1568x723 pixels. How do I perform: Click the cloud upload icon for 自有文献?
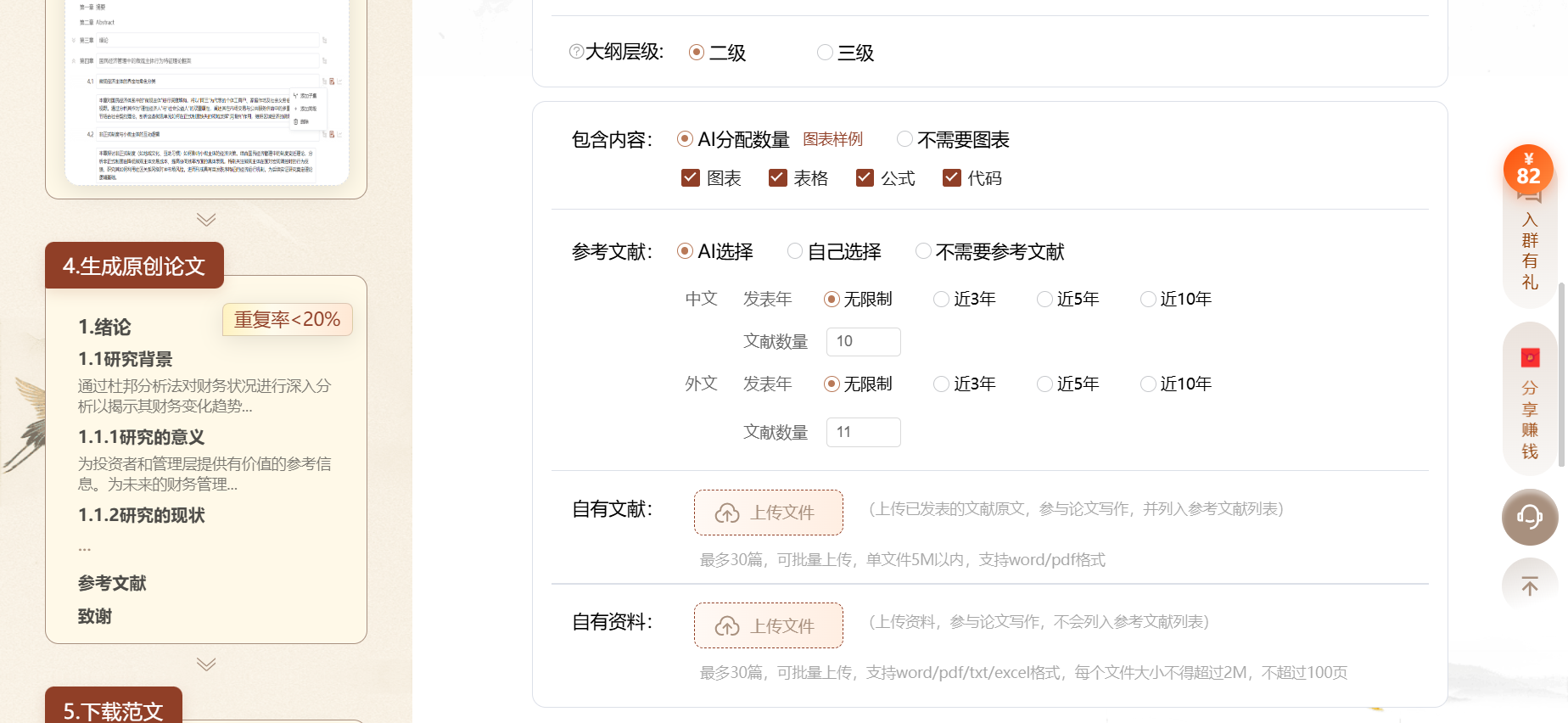click(727, 513)
